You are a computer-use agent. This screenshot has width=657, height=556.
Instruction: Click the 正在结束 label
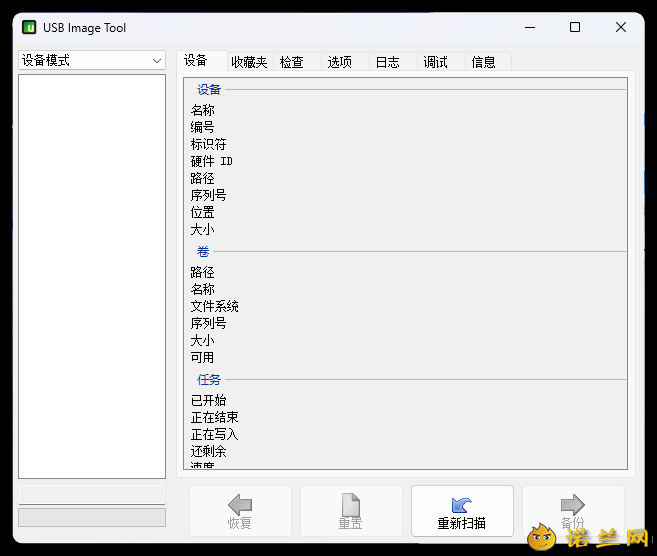215,417
